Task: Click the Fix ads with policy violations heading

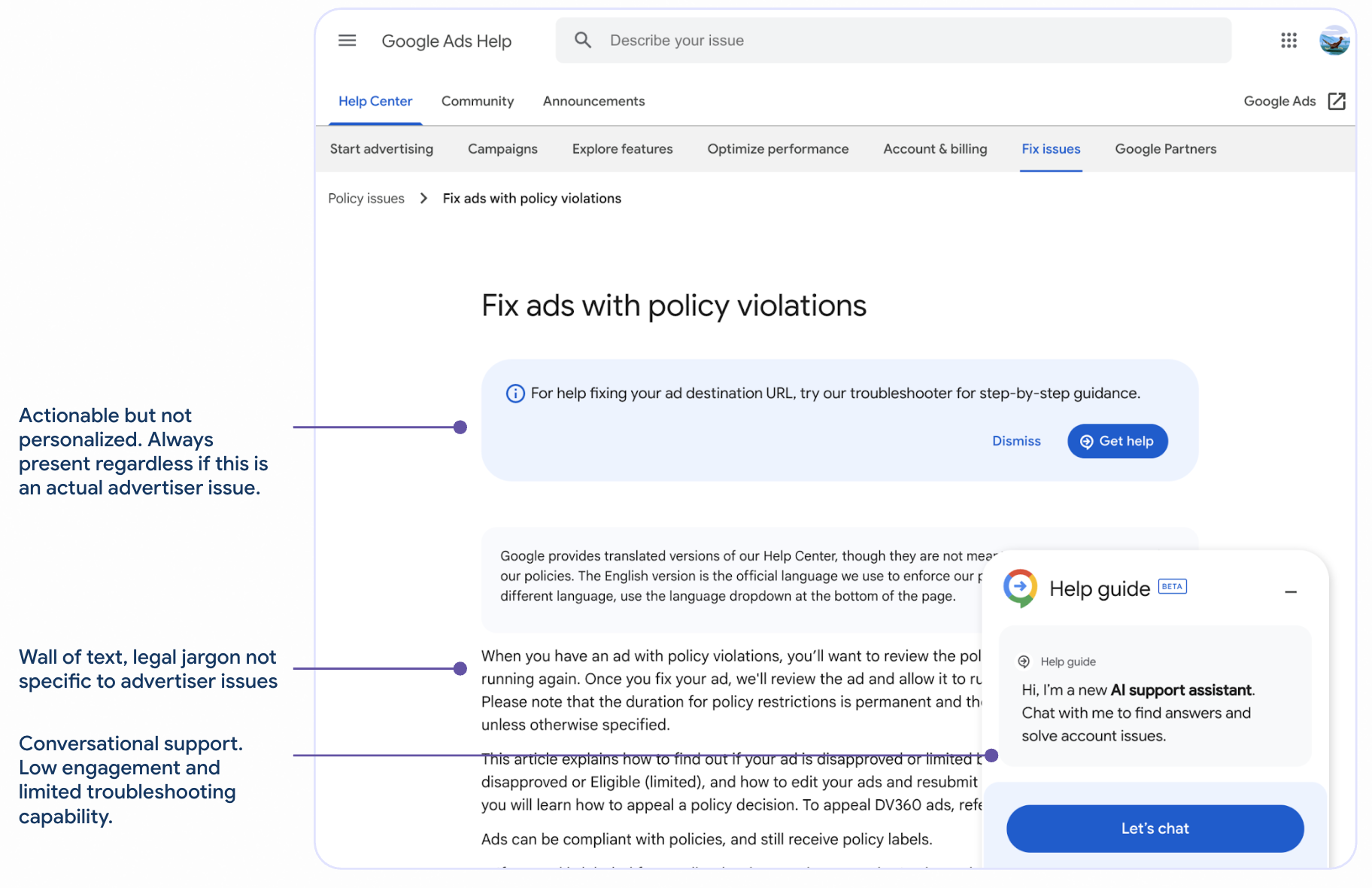Action: pyautogui.click(x=674, y=306)
